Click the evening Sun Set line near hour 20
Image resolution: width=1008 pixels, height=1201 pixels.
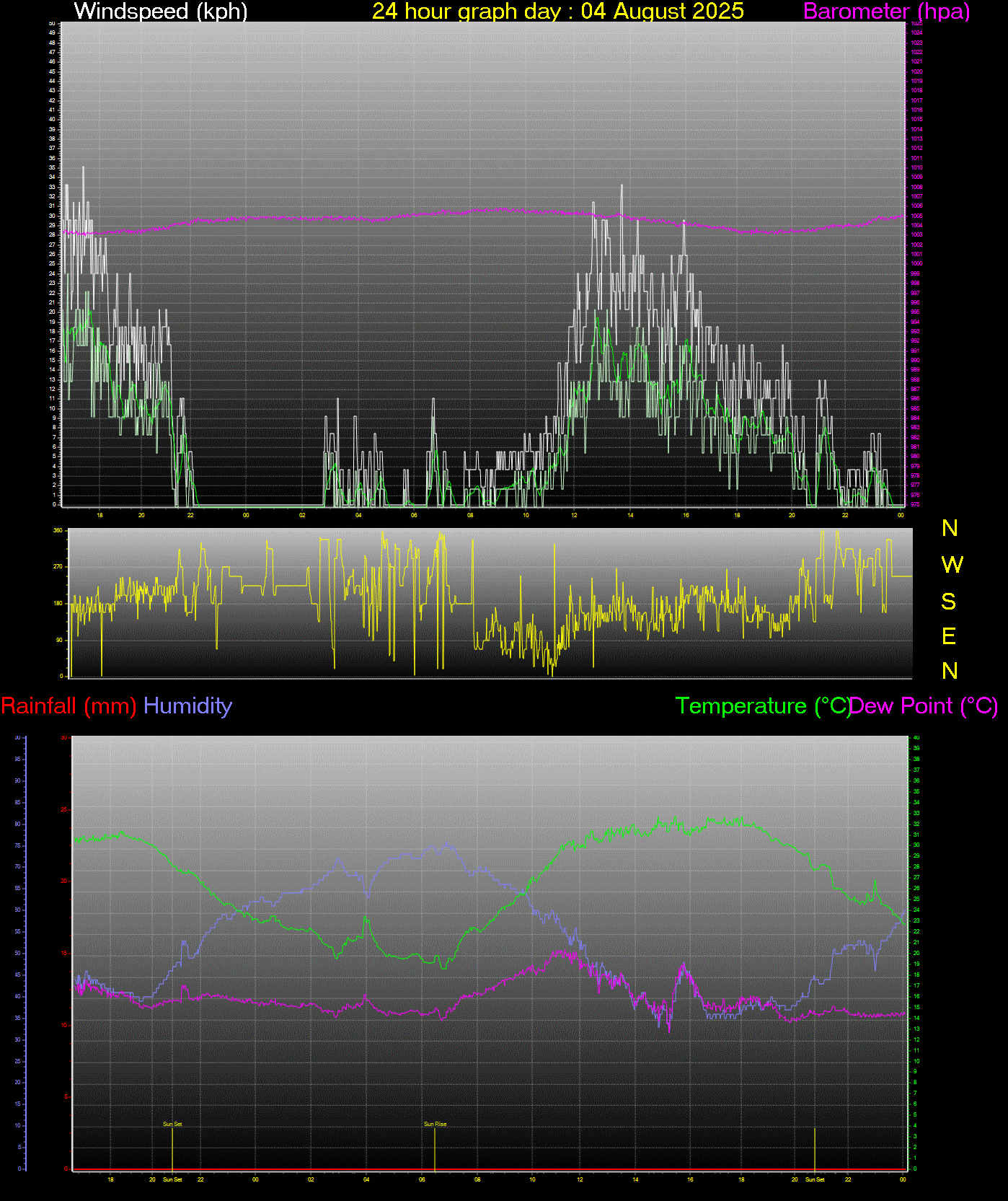pos(815,1151)
